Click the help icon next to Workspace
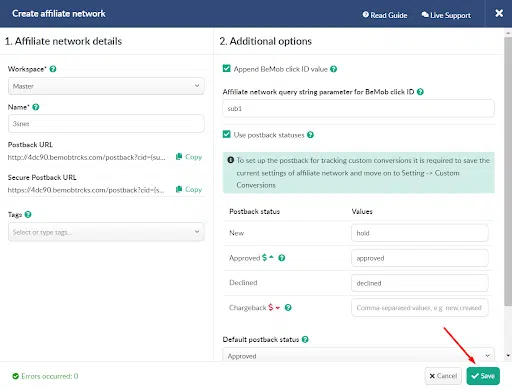512x389 pixels. (x=53, y=69)
